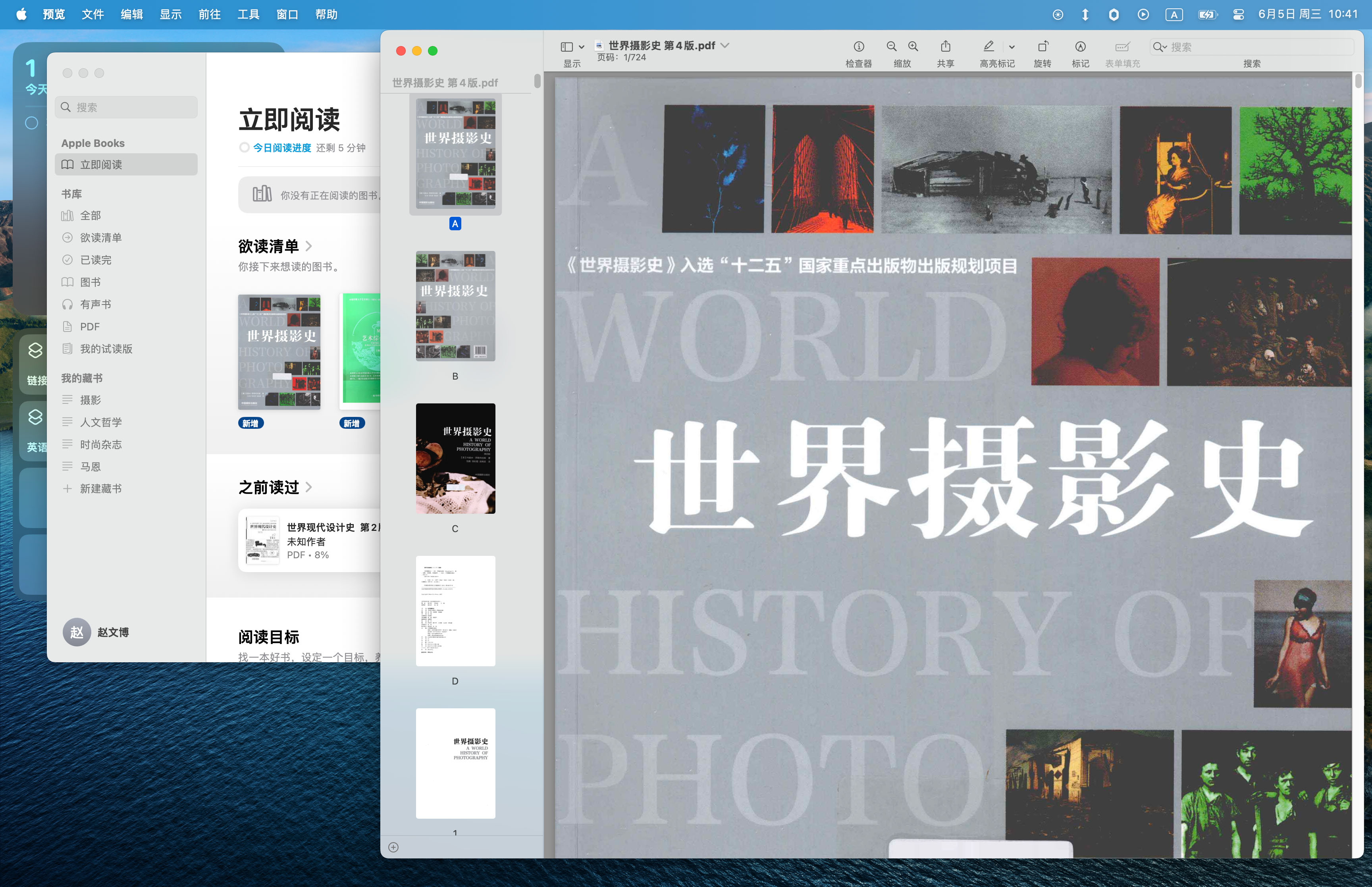Viewport: 1372px width, 887px height.
Task: Click the thumbnail sidebar scrollbar
Action: [537, 81]
